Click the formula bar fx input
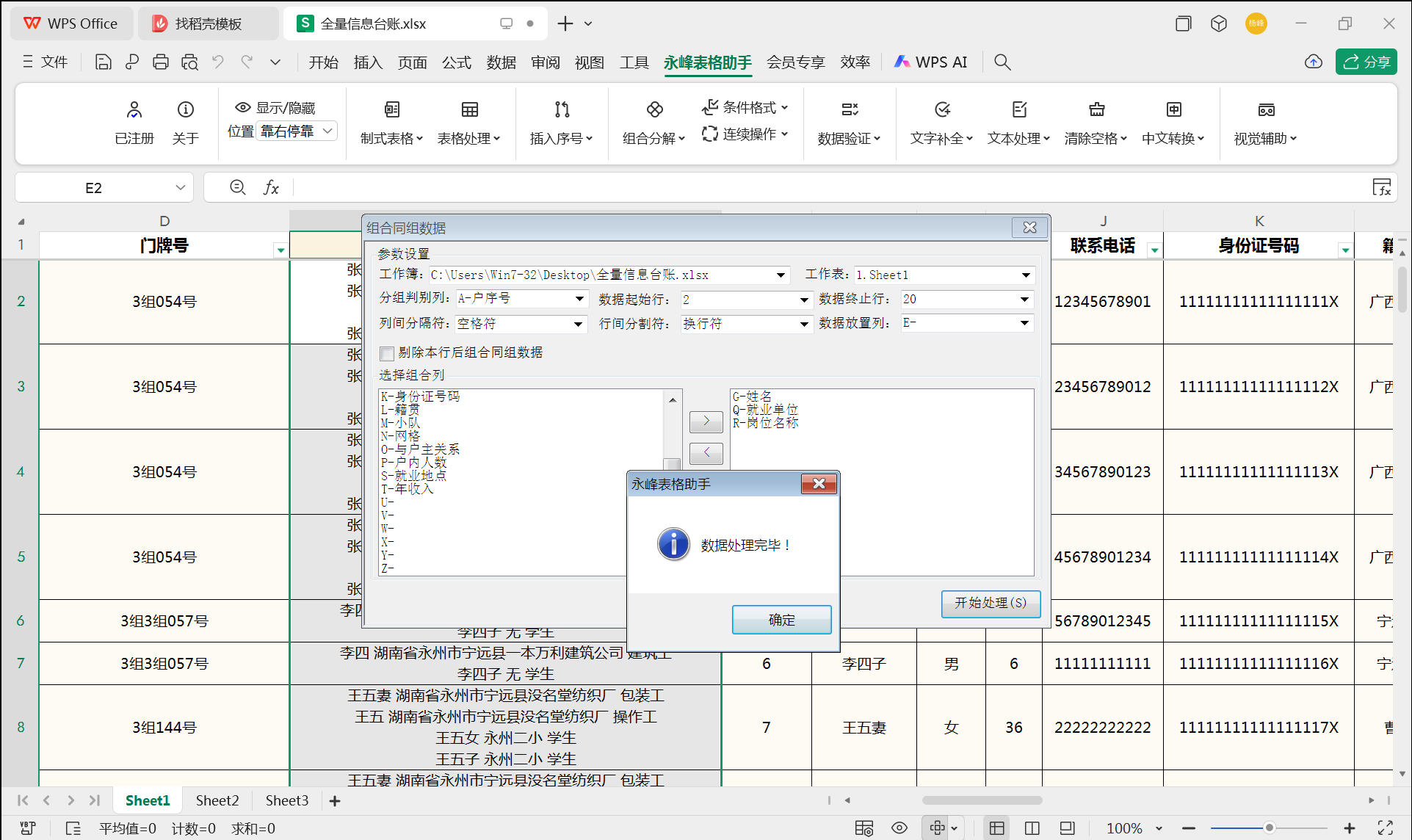The width and height of the screenshot is (1412, 840). pos(272,187)
